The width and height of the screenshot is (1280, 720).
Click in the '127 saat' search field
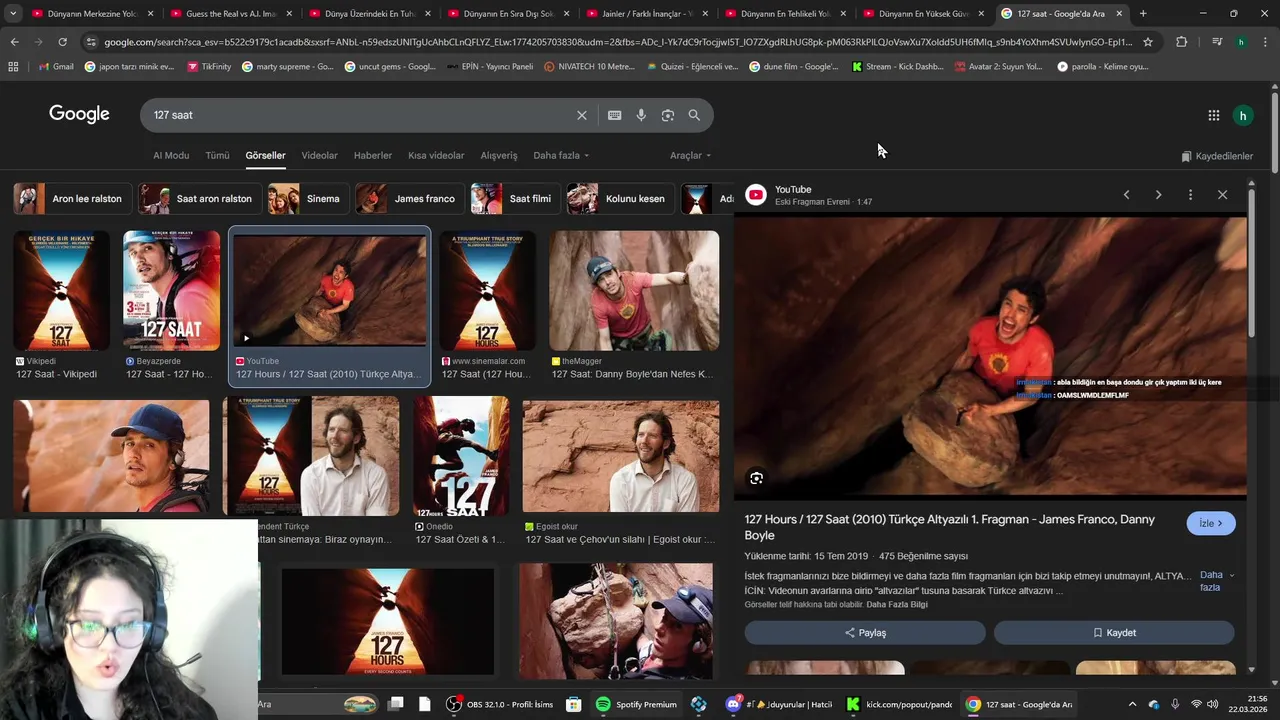[x=360, y=115]
